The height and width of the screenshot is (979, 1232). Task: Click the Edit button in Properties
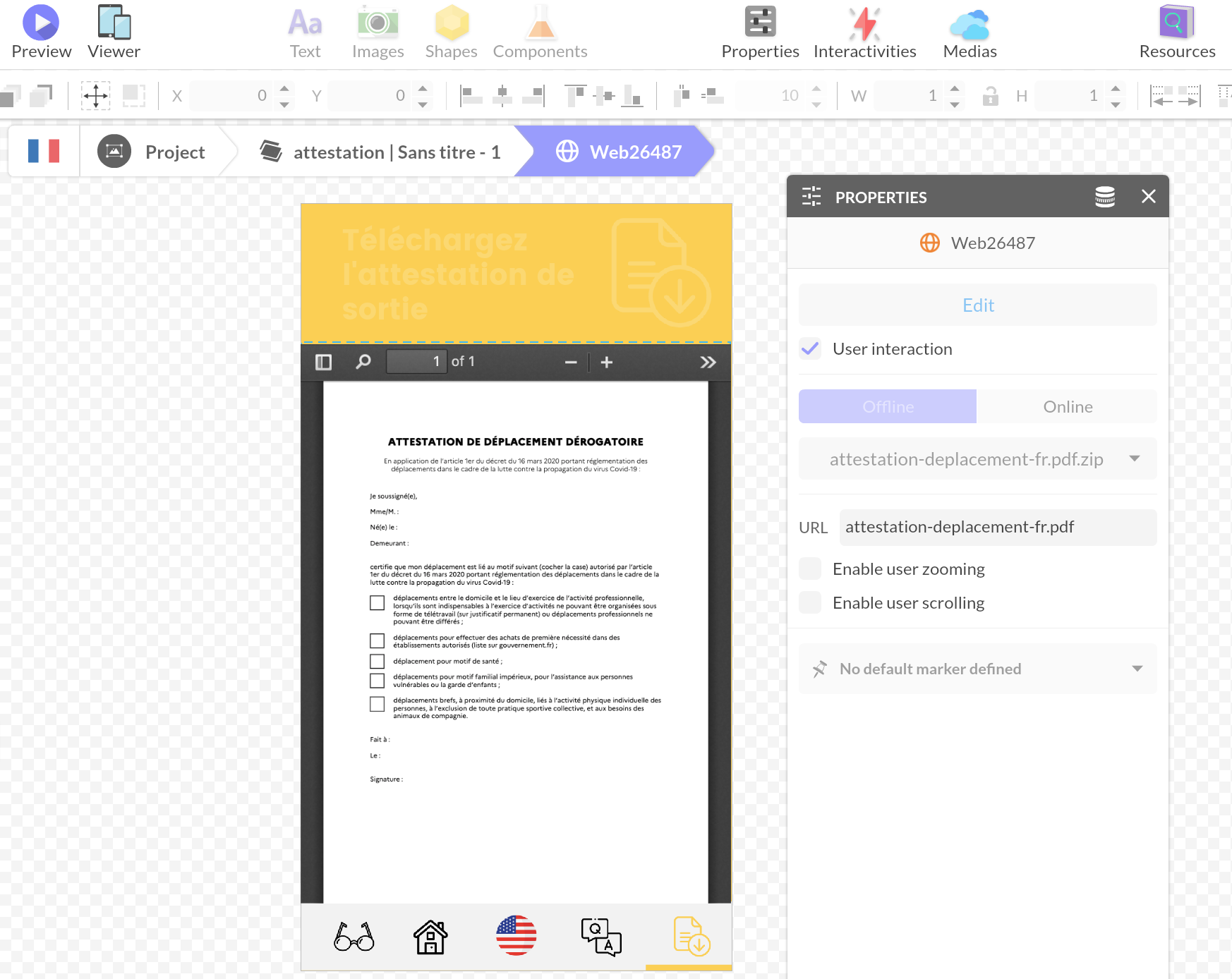pos(977,305)
